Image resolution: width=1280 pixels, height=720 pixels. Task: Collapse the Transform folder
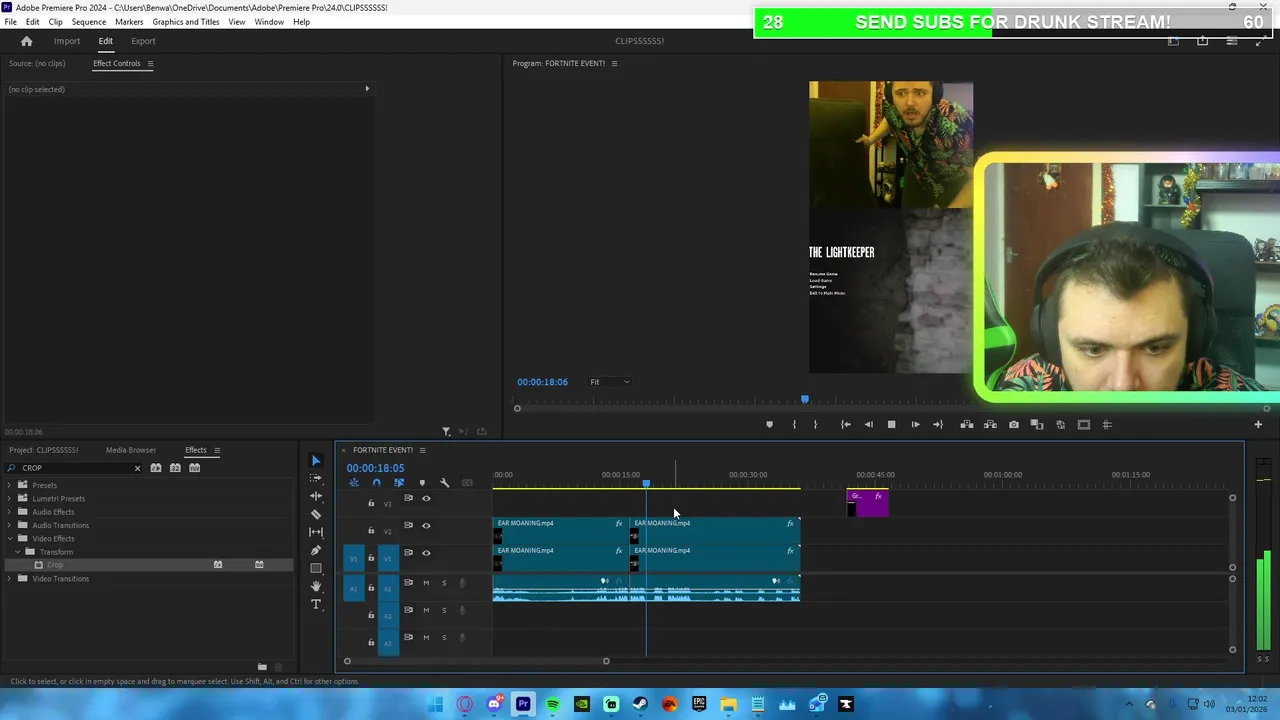click(17, 552)
